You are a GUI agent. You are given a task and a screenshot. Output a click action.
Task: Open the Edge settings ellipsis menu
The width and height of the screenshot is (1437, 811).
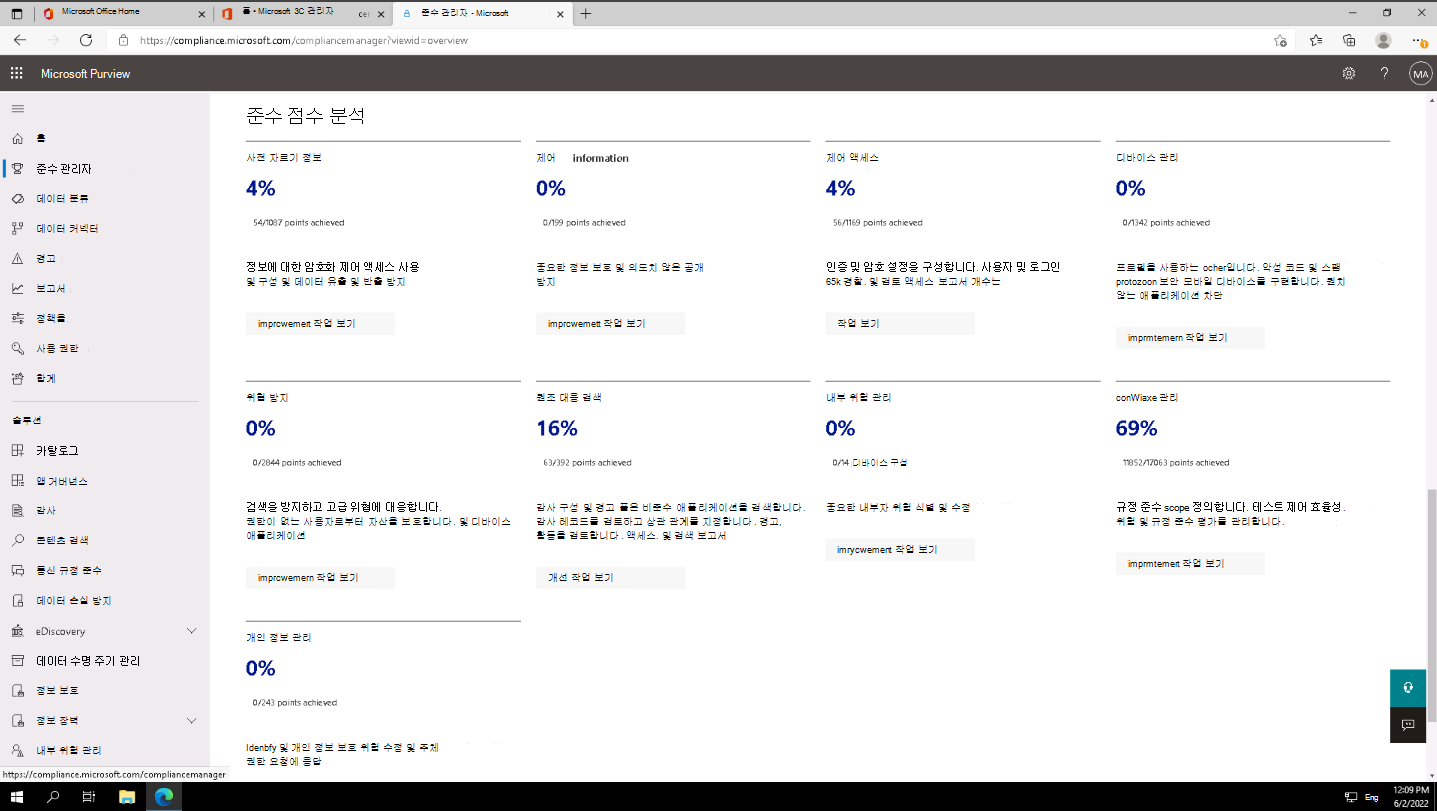coord(1419,40)
